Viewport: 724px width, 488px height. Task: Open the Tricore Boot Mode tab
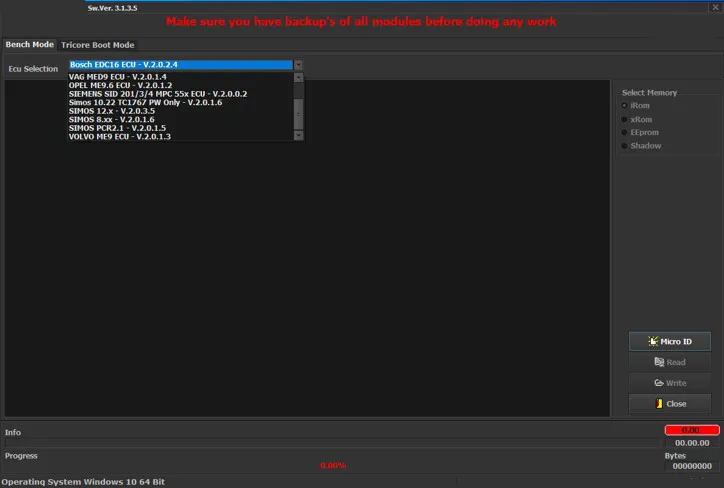click(97, 45)
